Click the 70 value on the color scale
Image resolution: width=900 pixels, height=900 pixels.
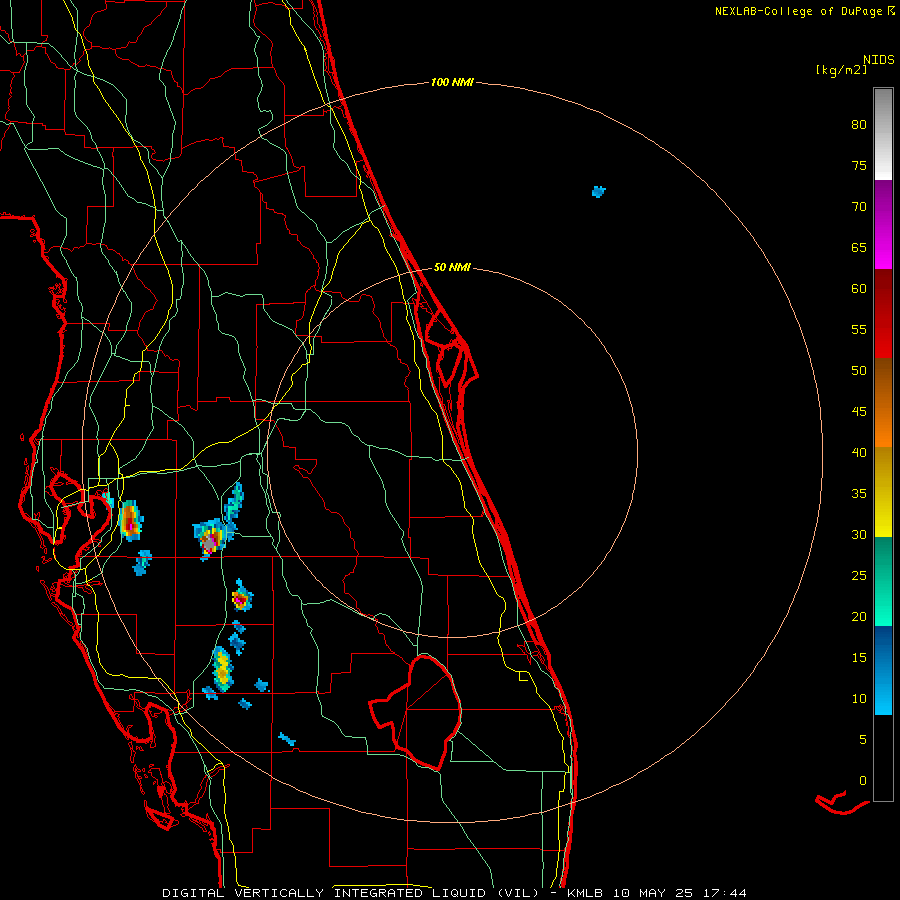point(859,207)
